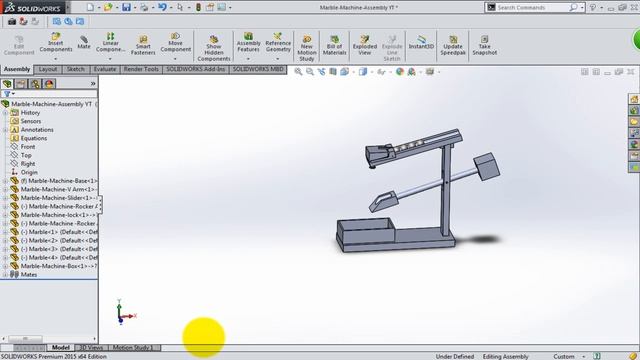Click Zoom to Fit icon
This screenshot has height=360, width=640.
(x=298, y=72)
